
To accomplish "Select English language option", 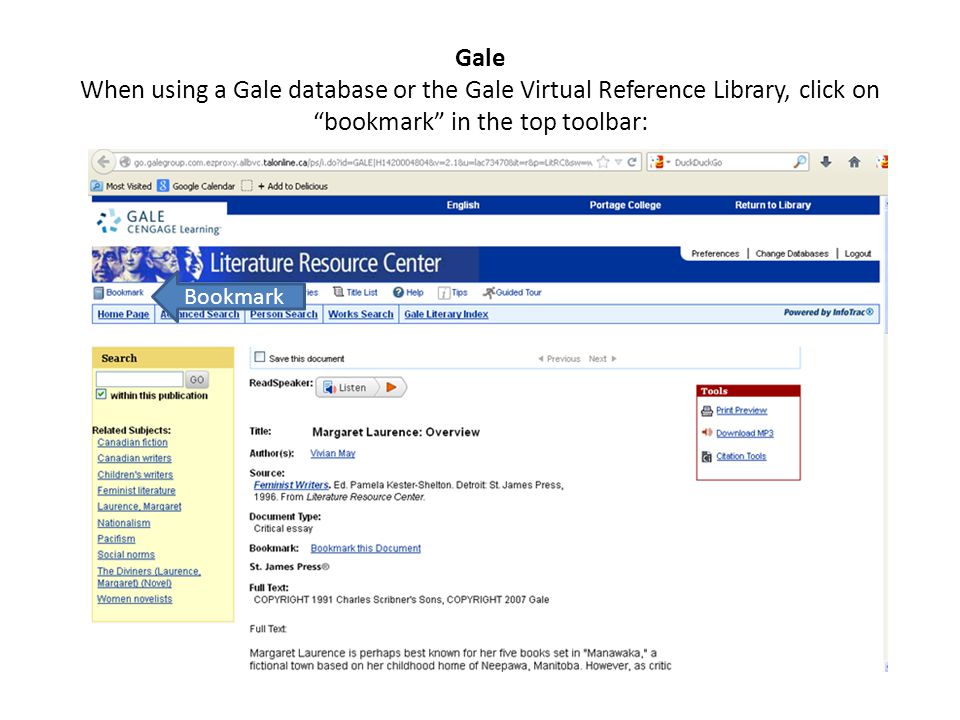I will pyautogui.click(x=463, y=205).
